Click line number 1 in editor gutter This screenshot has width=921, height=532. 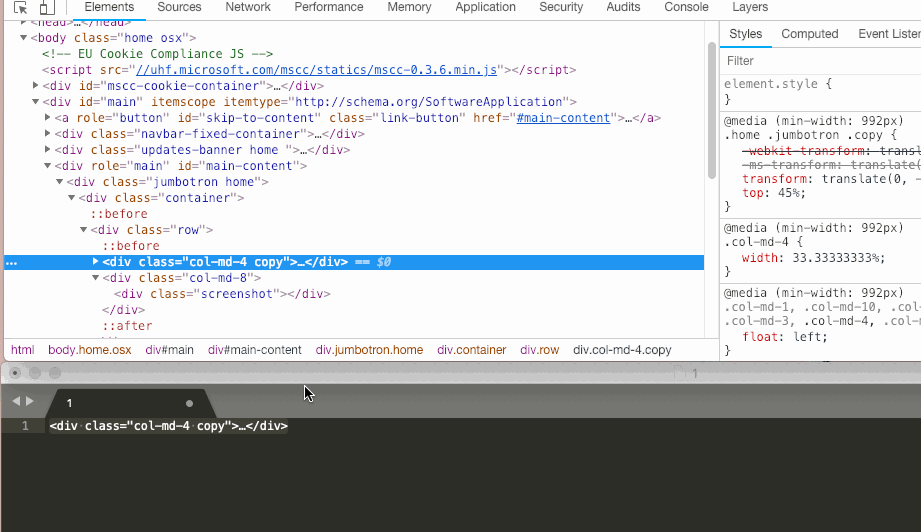point(25,426)
